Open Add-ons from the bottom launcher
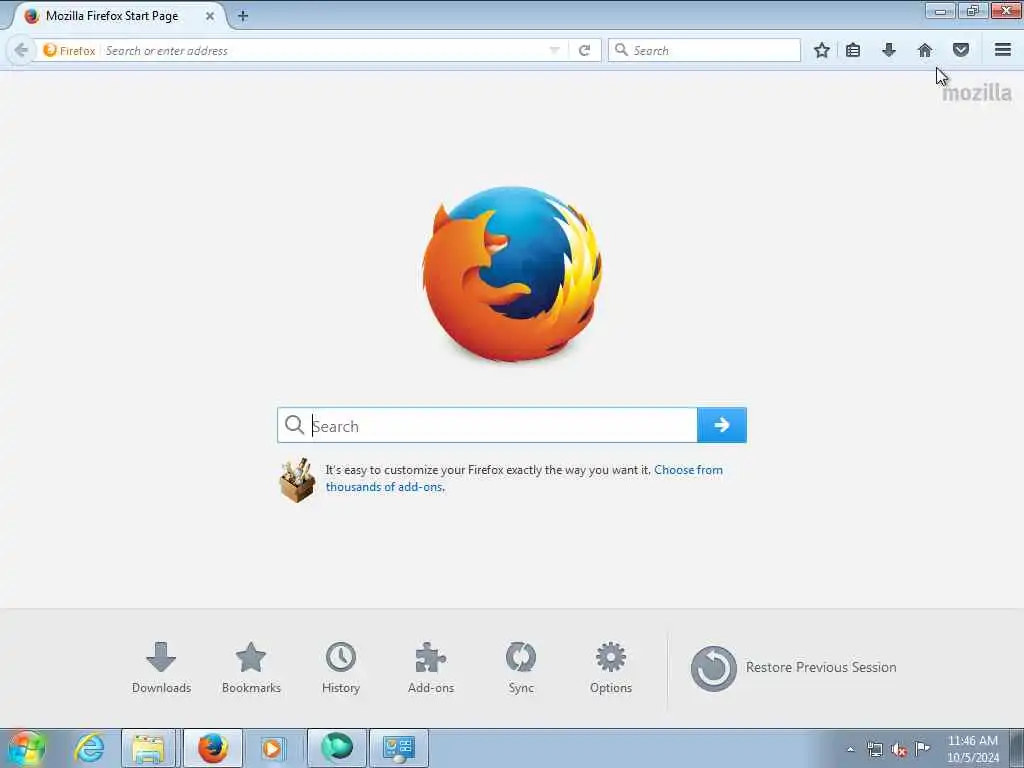Viewport: 1024px width, 768px height. pyautogui.click(x=430, y=667)
